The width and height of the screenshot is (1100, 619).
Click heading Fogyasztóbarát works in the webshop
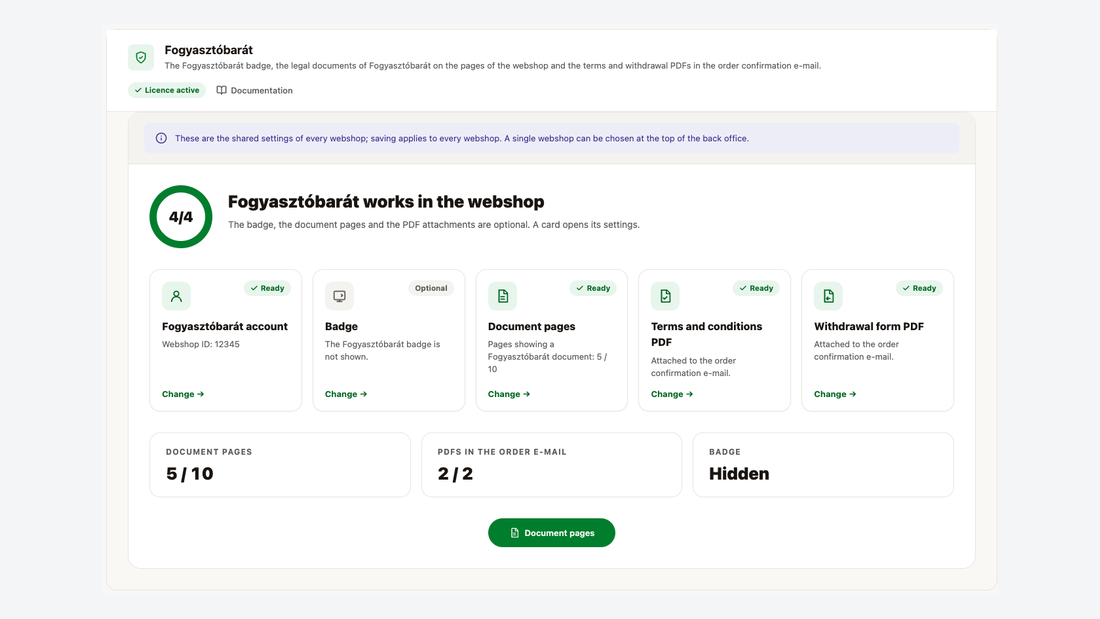(x=386, y=202)
